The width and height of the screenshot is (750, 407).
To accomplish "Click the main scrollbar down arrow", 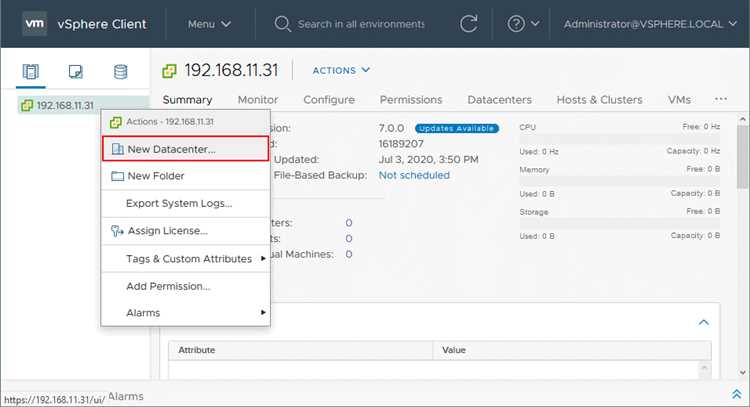I will tap(742, 373).
